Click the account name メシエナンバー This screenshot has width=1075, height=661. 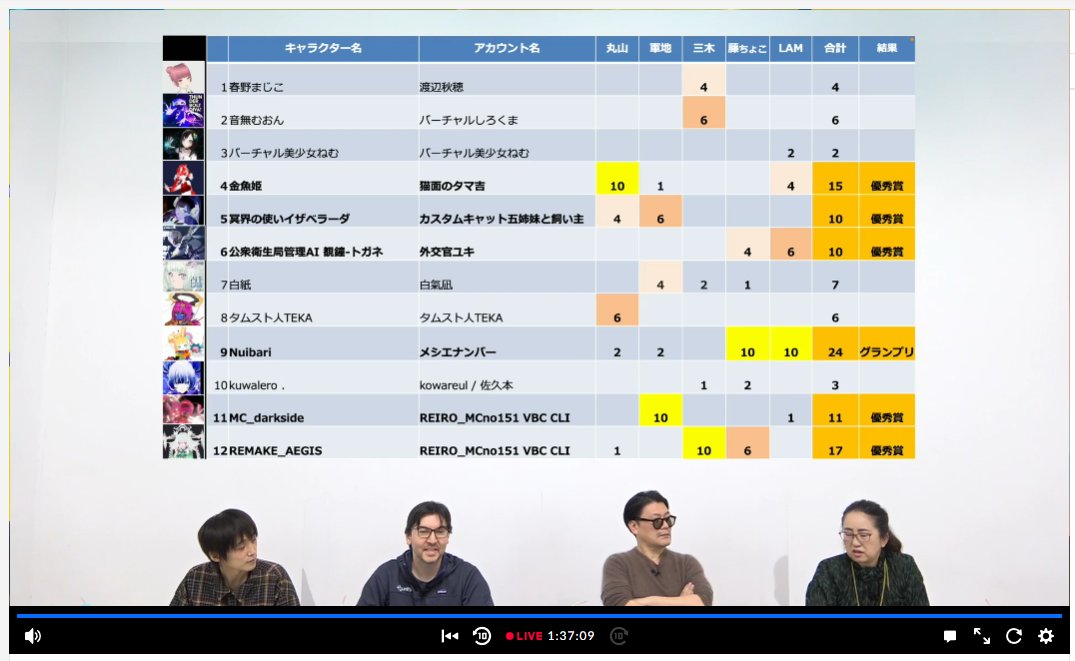click(x=458, y=352)
